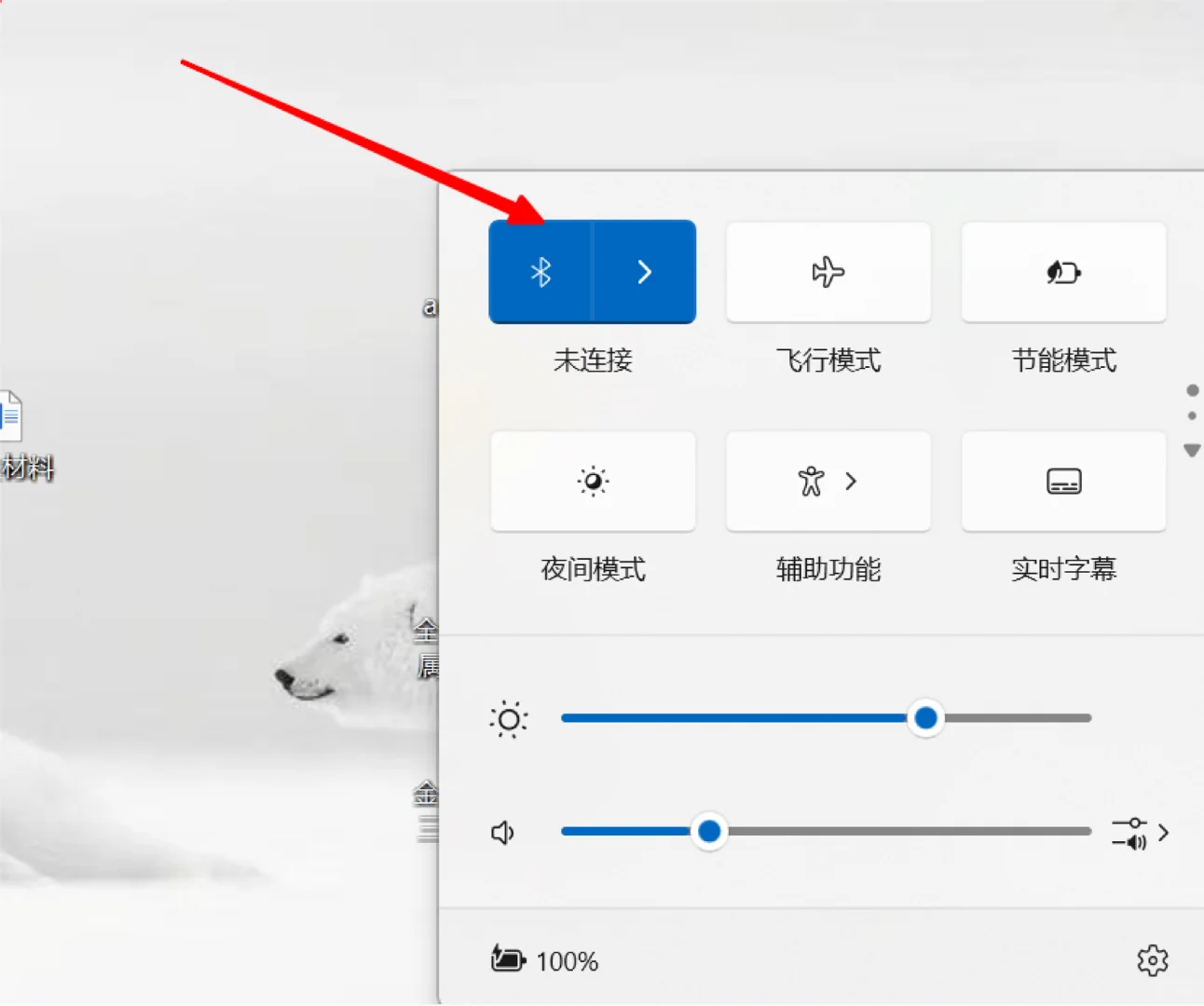Viewport: 1204px width, 1006px height.
Task: Expand Bluetooth device list via chevron
Action: click(x=644, y=272)
